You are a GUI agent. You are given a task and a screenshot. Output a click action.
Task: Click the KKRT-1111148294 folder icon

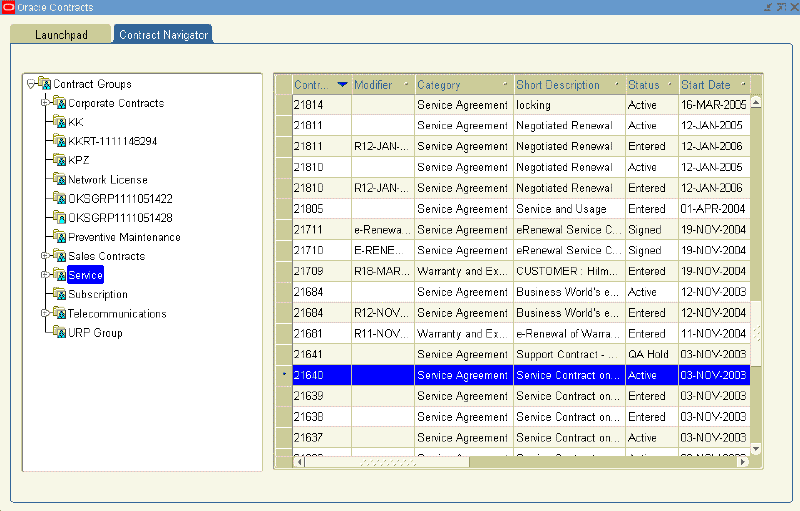pyautogui.click(x=60, y=141)
